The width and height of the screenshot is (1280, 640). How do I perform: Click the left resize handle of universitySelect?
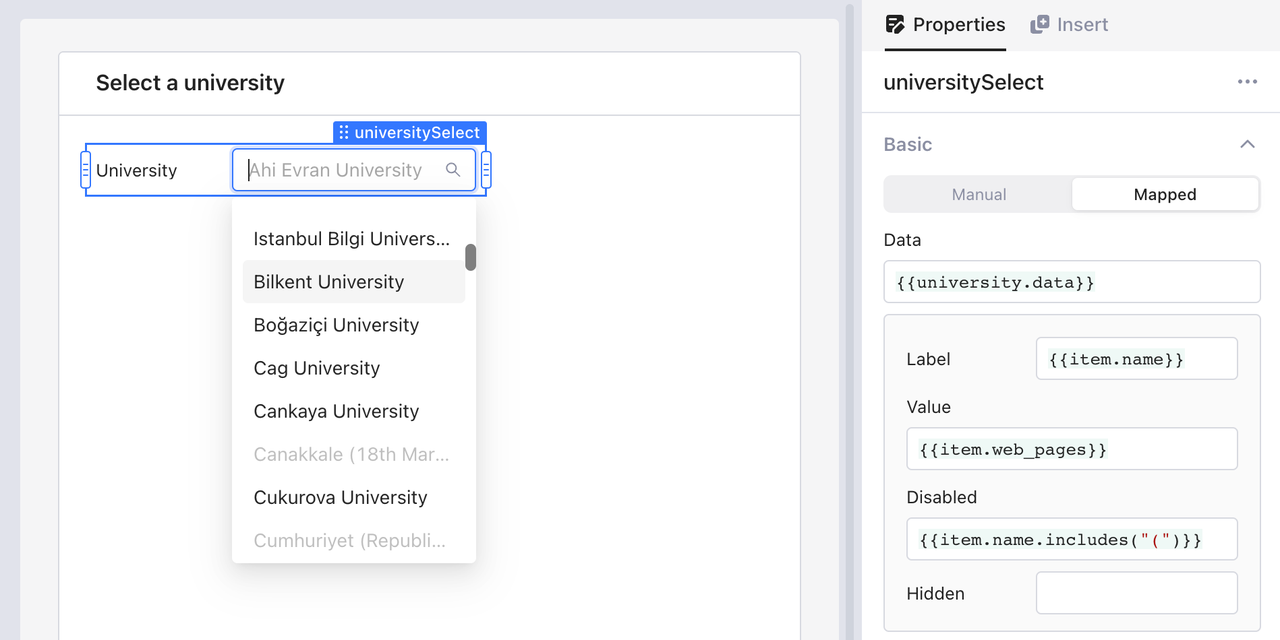pyautogui.click(x=86, y=170)
